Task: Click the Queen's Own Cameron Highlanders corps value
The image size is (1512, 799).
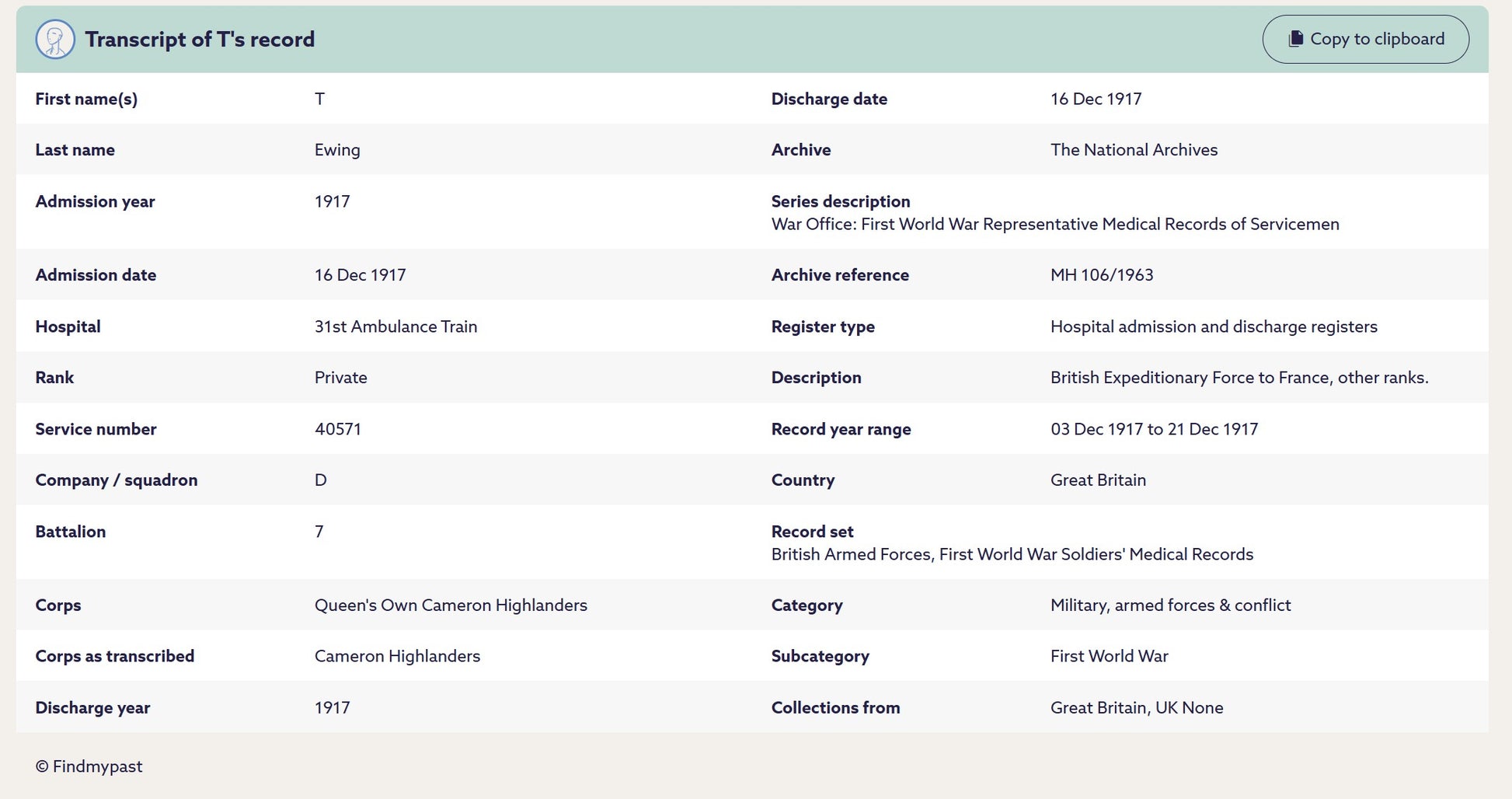Action: click(x=451, y=605)
